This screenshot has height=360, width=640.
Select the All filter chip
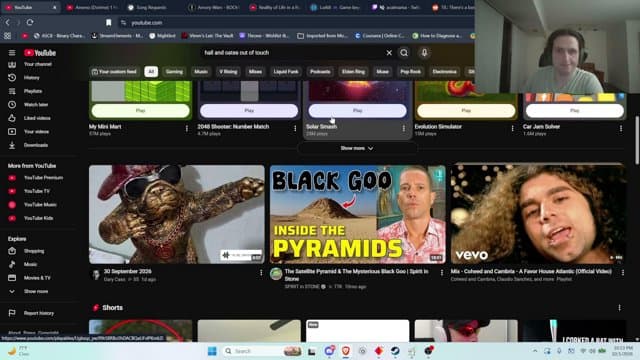[x=151, y=71]
